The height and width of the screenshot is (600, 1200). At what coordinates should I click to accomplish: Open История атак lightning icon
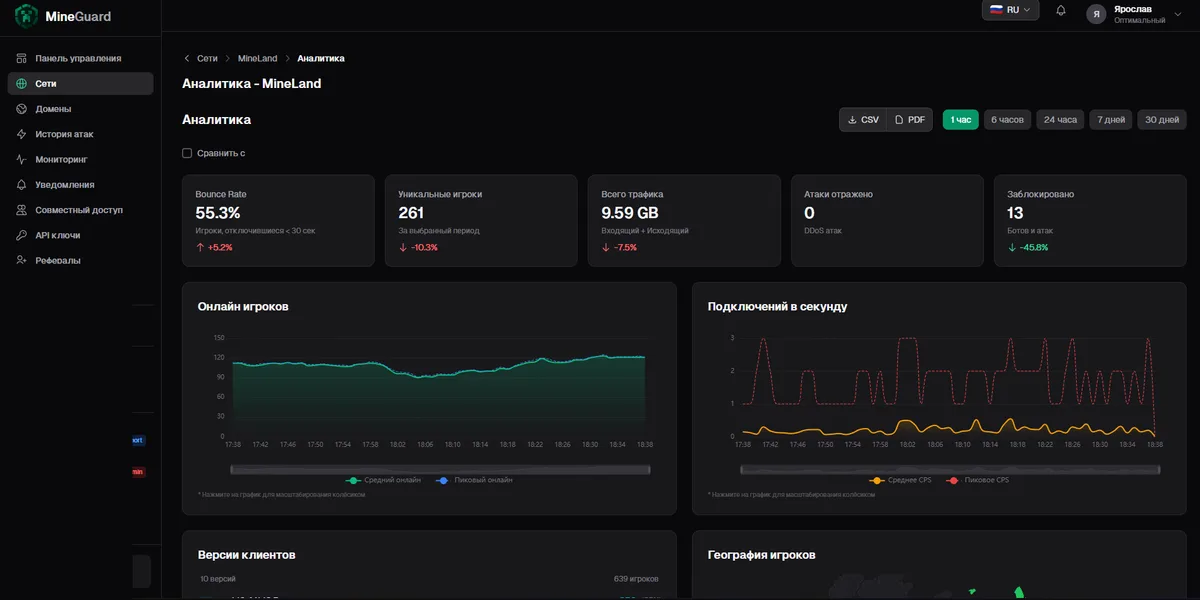tap(22, 134)
